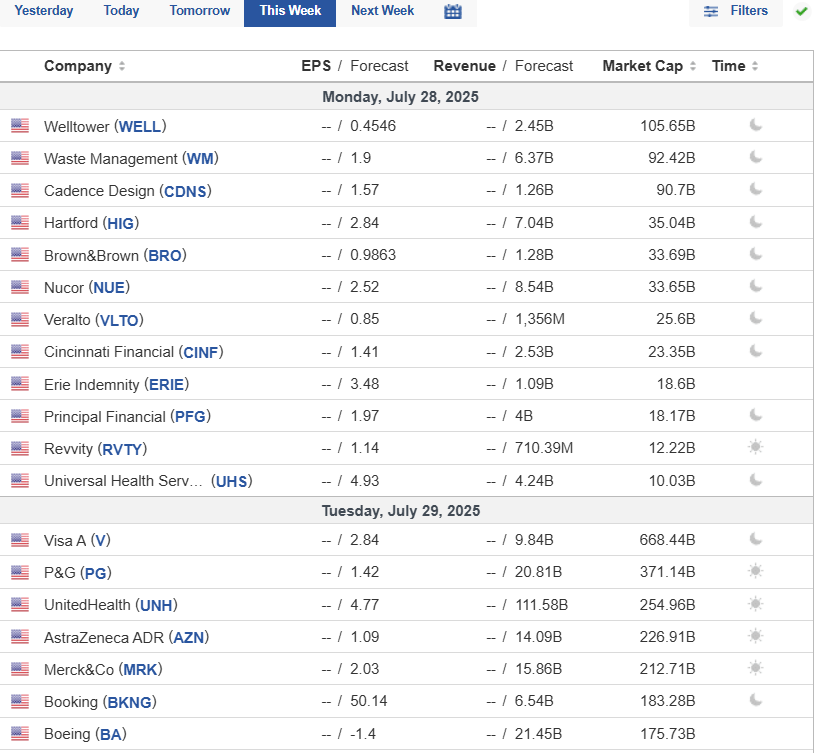Screen dimensions: 815x753
Task: Sort table by Company column arrows
Action: (x=122, y=66)
